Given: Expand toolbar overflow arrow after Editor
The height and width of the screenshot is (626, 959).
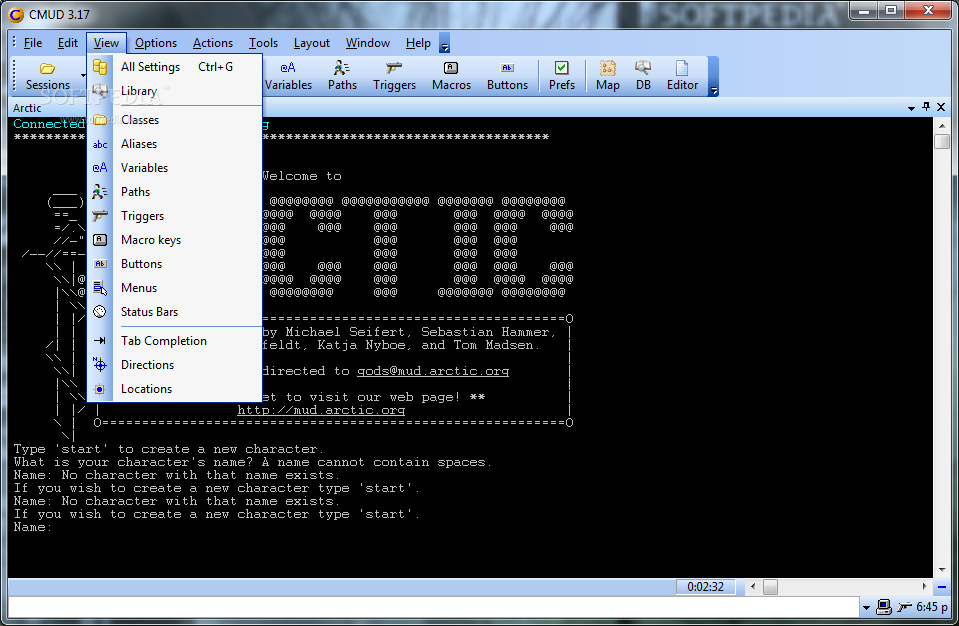Looking at the screenshot, I should (713, 76).
